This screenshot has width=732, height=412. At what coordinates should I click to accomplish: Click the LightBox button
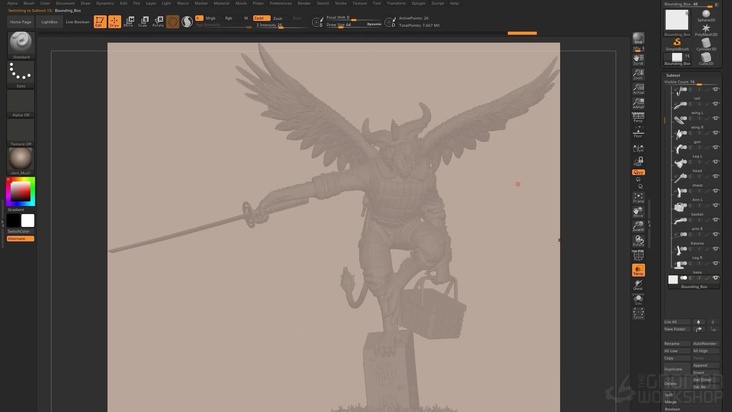pos(49,21)
